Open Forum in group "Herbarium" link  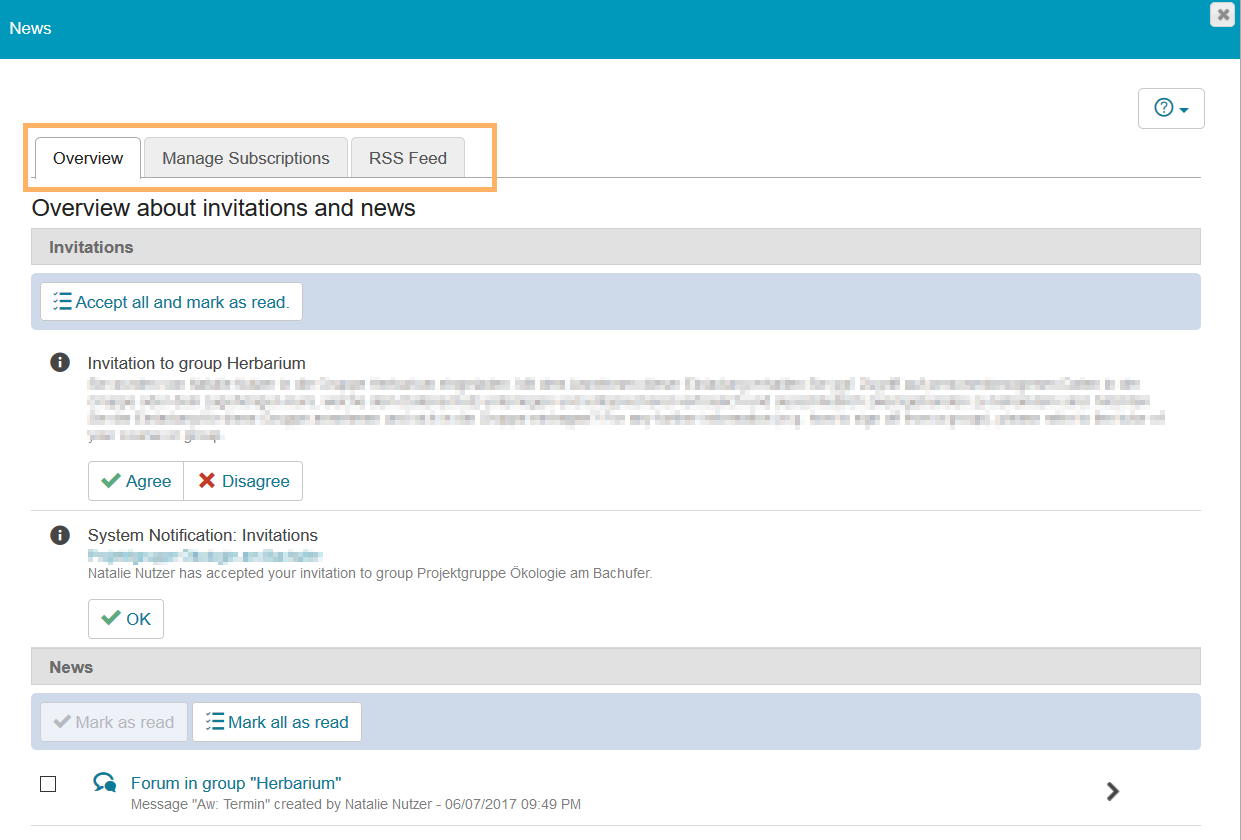[236, 783]
